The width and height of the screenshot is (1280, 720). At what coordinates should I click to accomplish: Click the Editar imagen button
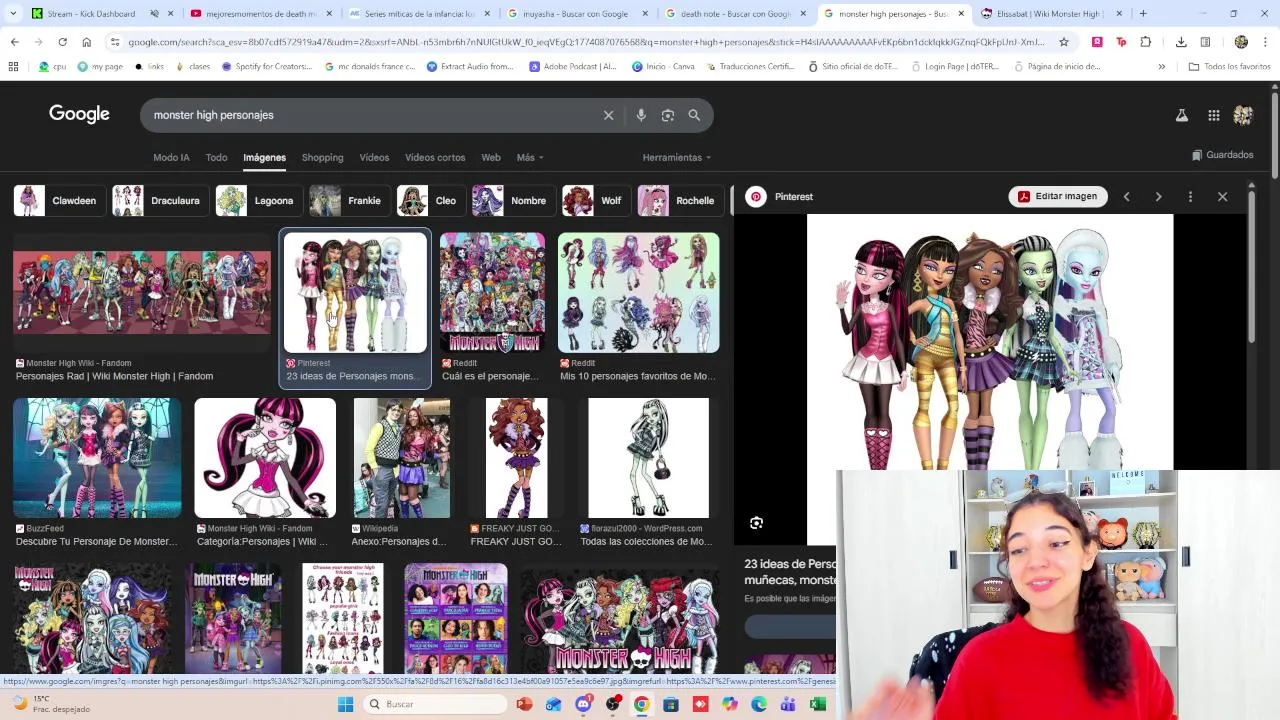pyautogui.click(x=1058, y=197)
